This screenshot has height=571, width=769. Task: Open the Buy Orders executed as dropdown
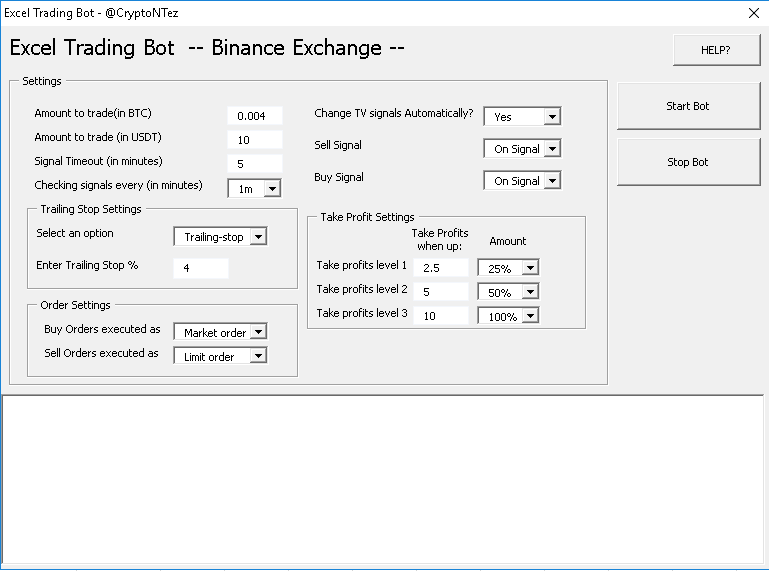tap(258, 332)
